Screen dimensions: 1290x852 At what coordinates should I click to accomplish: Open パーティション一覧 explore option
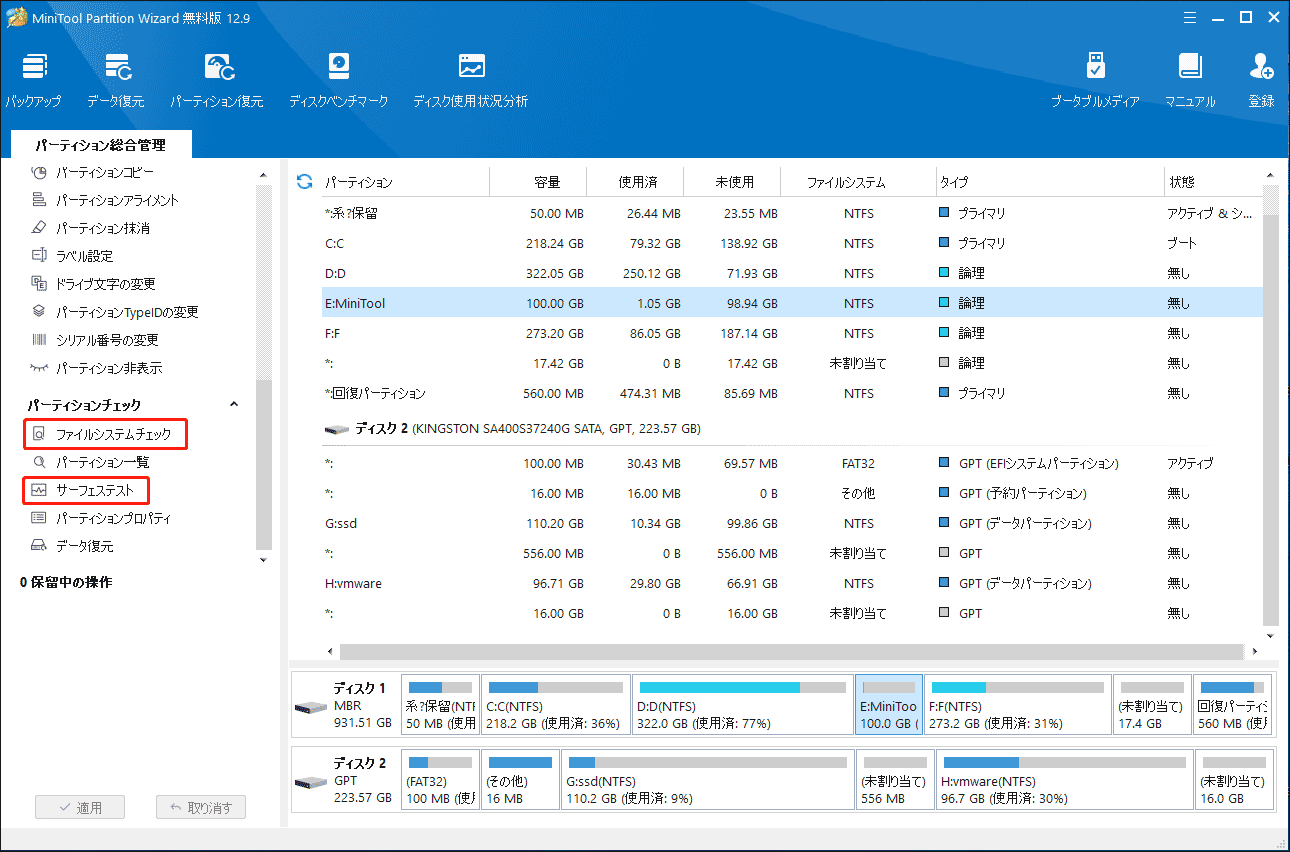pyautogui.click(x=90, y=462)
